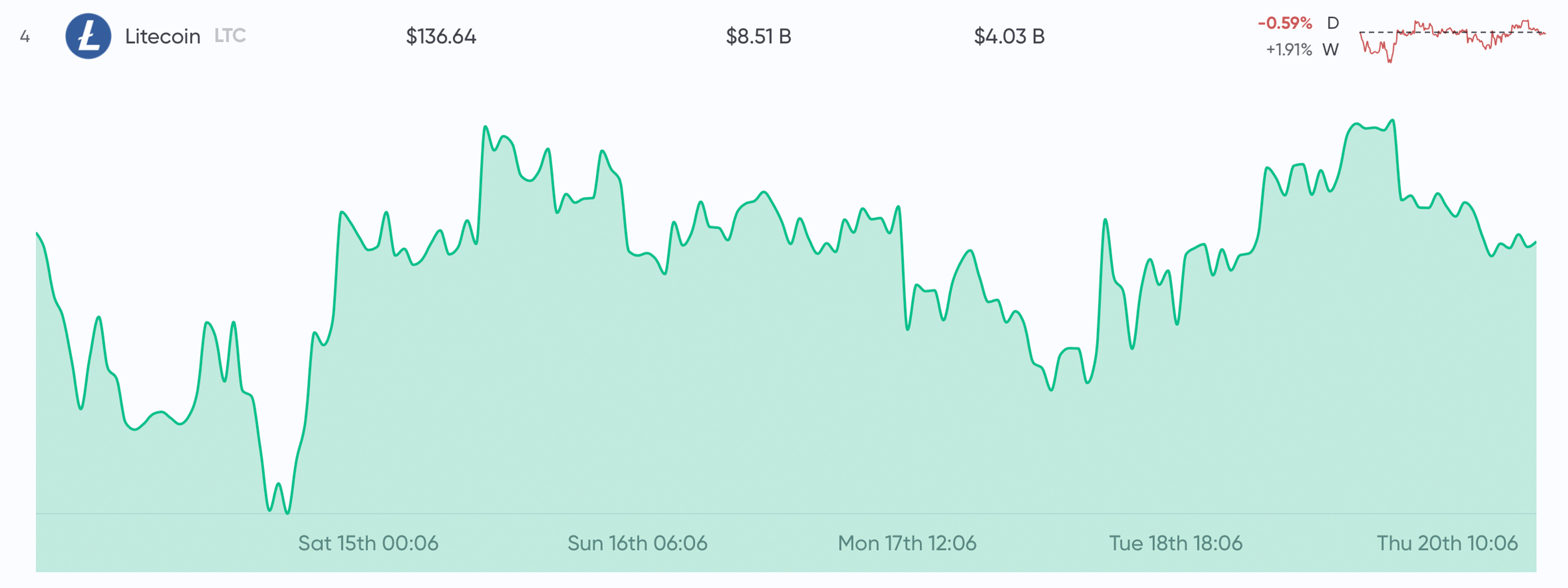The image size is (1568, 588).
Task: Click the Tue 18th 18:06 axis label
Action: [1176, 543]
